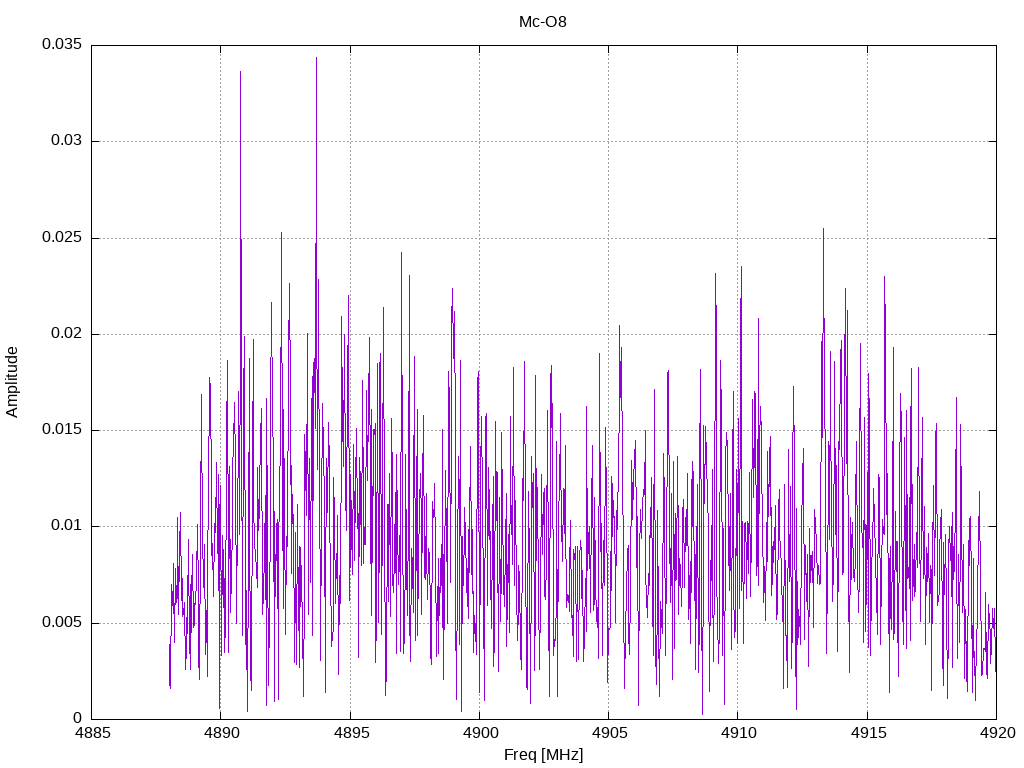Click y-axis tick label 0.02

tap(67, 333)
